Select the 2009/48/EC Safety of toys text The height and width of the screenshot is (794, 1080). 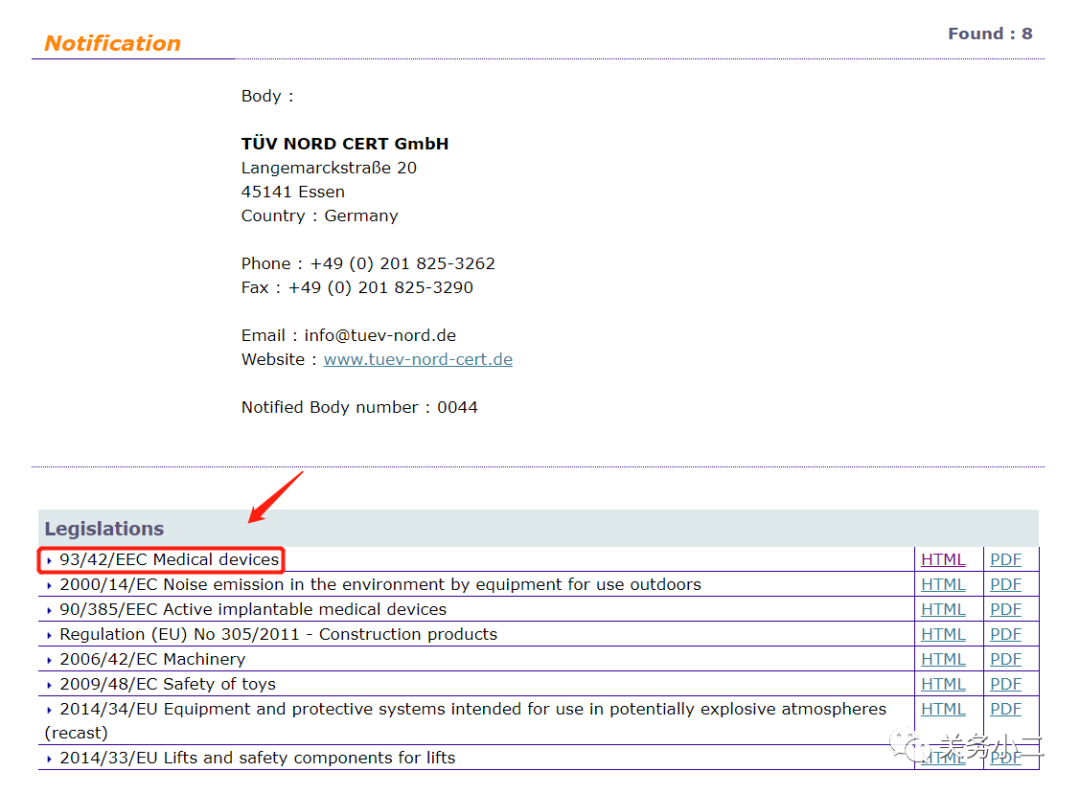coord(167,684)
